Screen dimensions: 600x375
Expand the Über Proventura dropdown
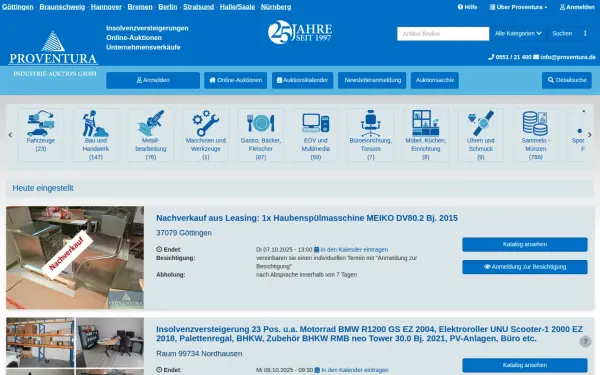pyautogui.click(x=518, y=7)
